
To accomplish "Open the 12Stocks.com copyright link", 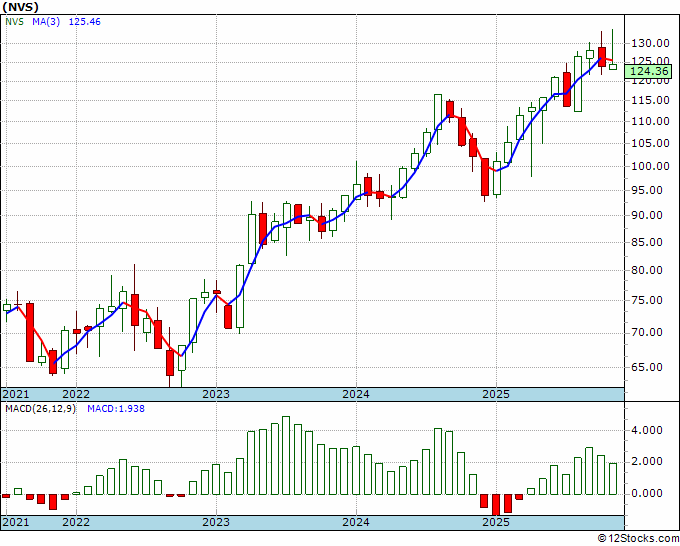I will [x=638, y=539].
